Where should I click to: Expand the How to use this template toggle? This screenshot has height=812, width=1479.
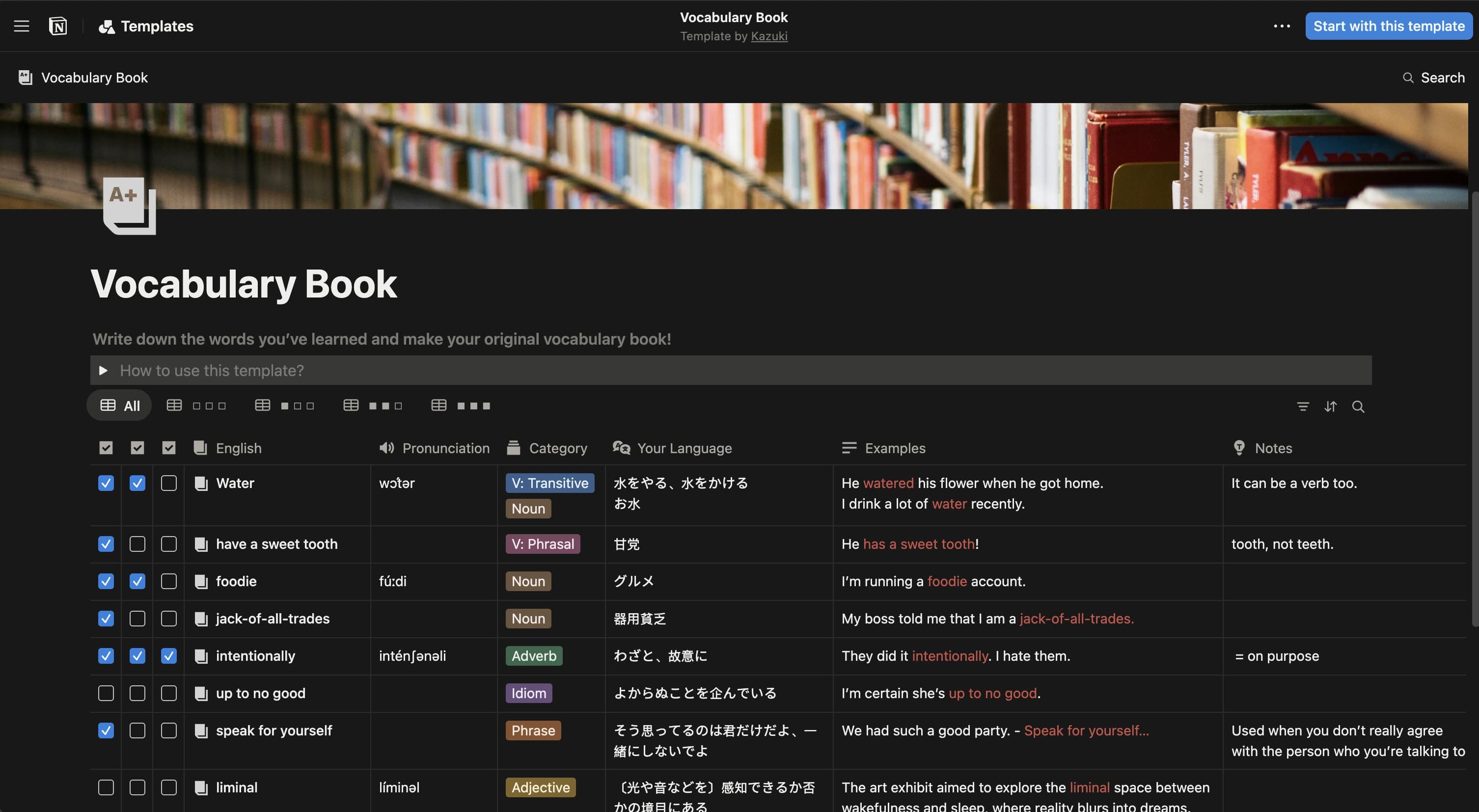tap(103, 370)
